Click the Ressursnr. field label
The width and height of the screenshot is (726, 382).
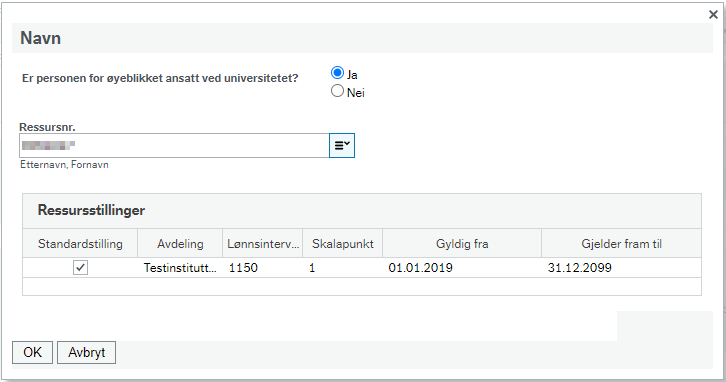(x=47, y=127)
